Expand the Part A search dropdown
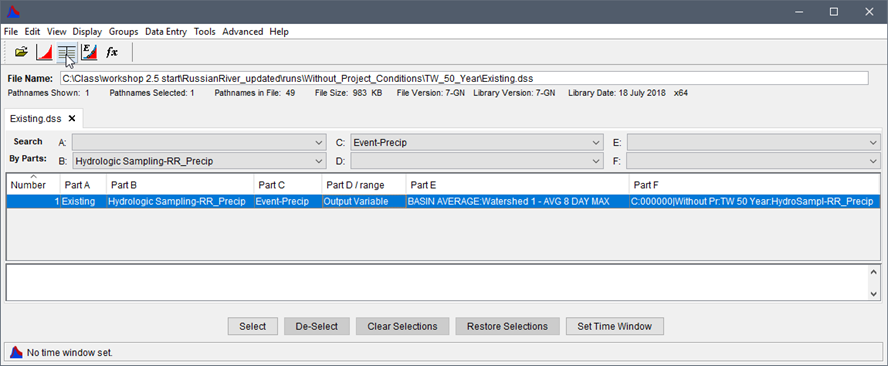The width and height of the screenshot is (888, 366). coord(320,143)
